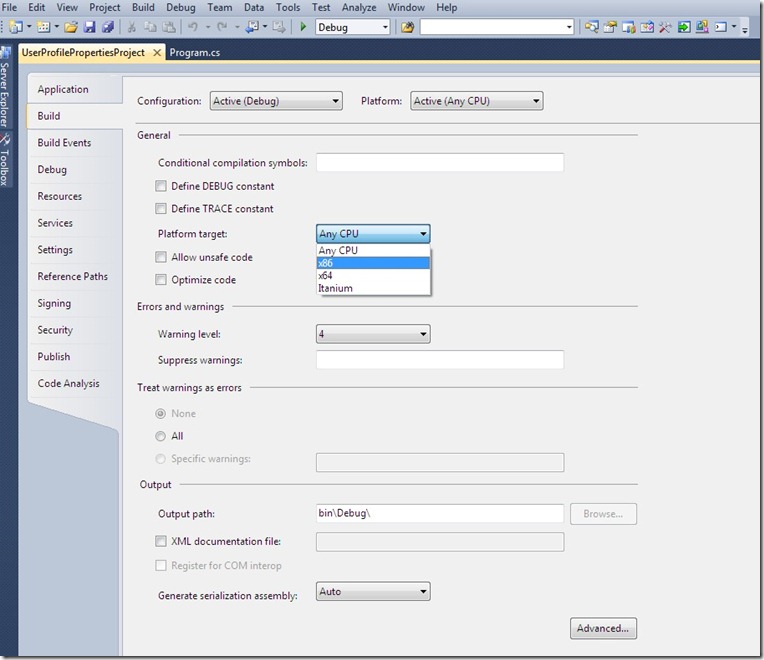
Task: Click the New Project toolbar icon
Action: click(16, 27)
